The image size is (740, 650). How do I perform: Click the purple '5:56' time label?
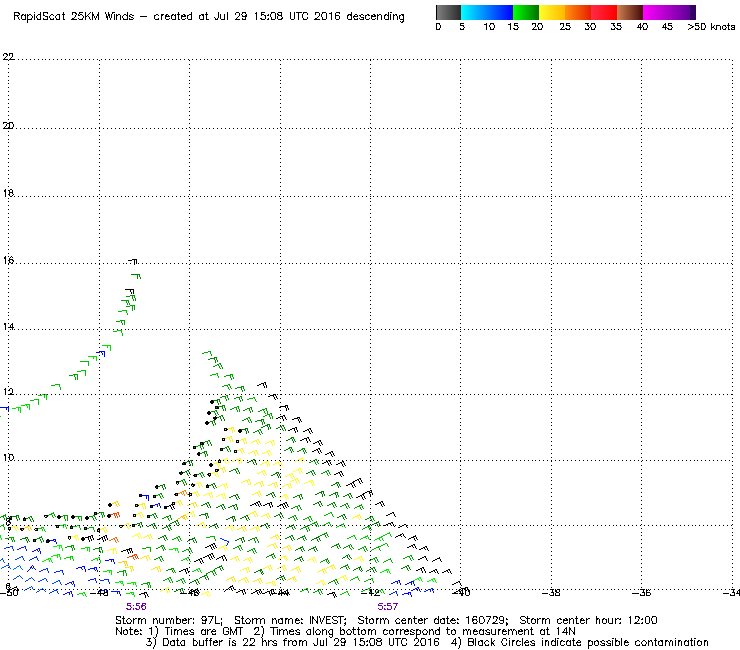click(x=136, y=607)
